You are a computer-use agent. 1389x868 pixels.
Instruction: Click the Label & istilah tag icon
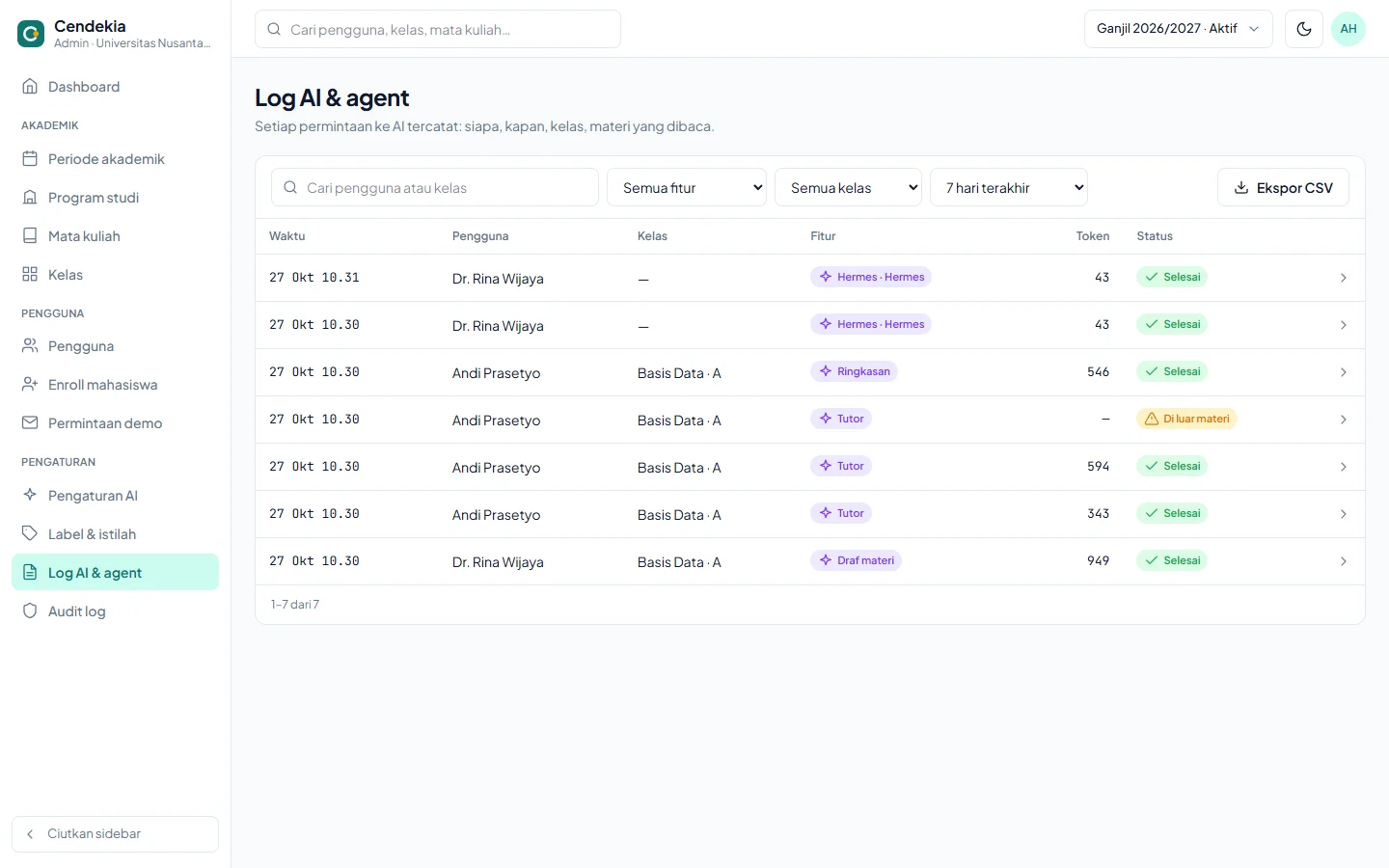click(30, 534)
